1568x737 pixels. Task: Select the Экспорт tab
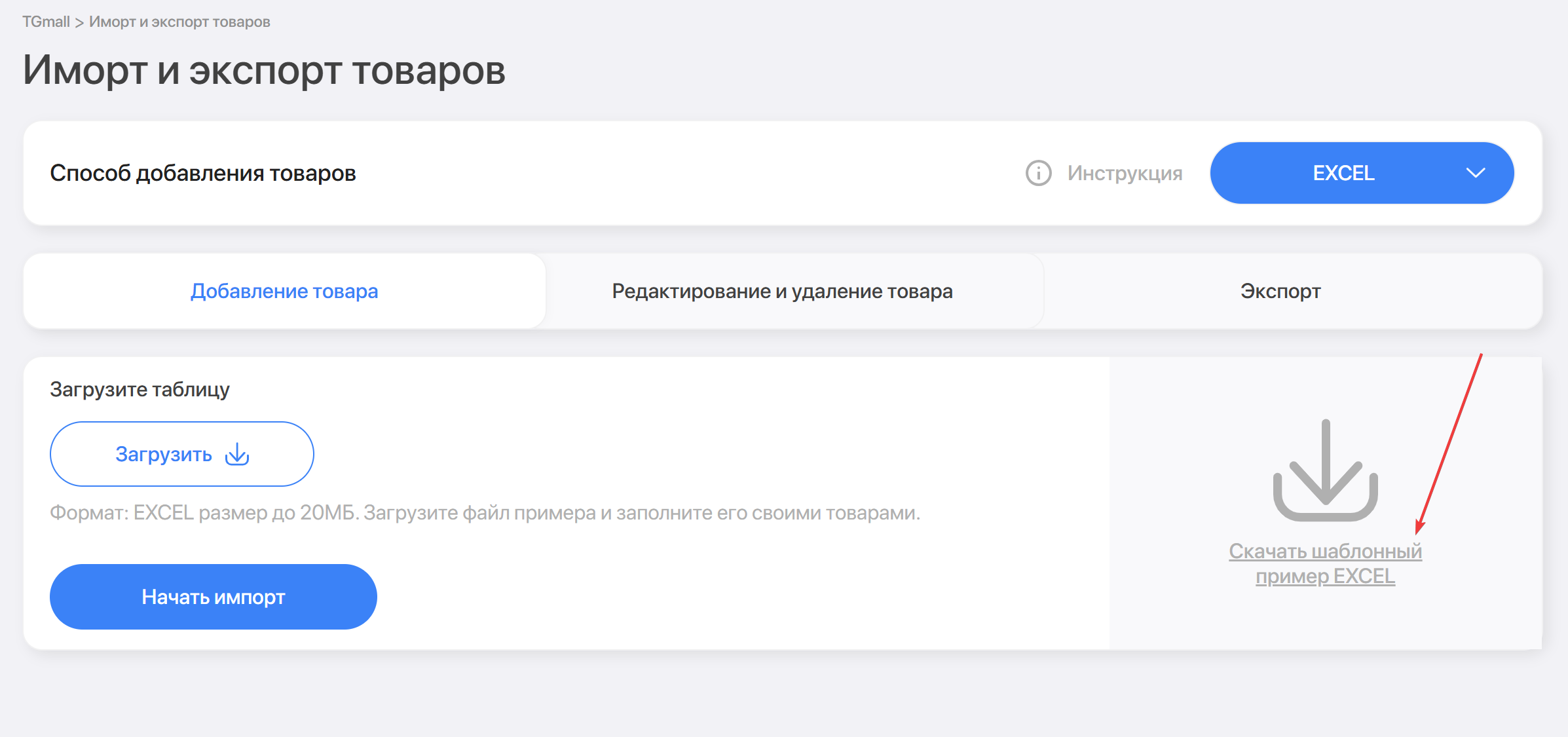click(1280, 291)
